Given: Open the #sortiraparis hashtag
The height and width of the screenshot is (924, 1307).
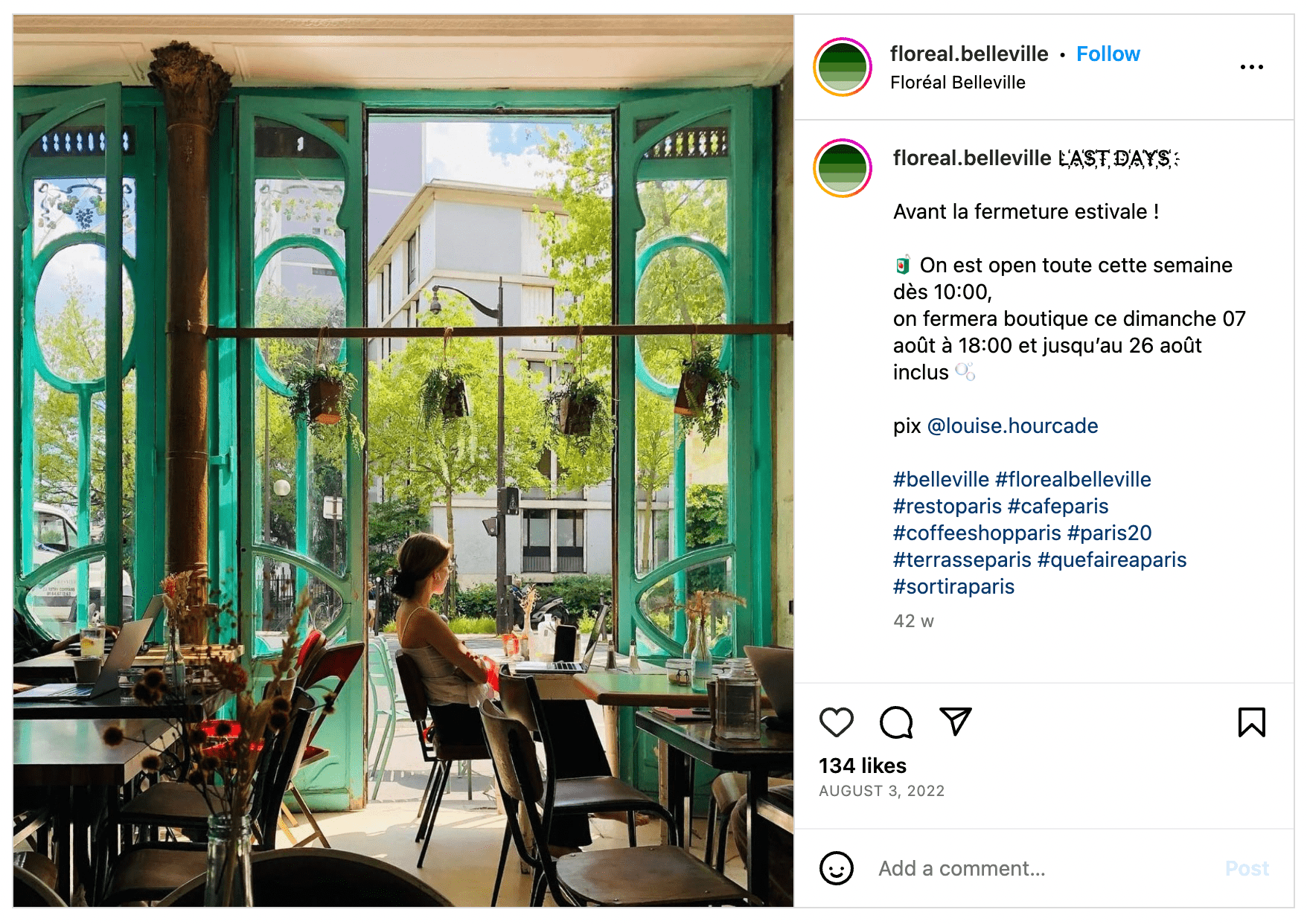Looking at the screenshot, I should click(953, 586).
